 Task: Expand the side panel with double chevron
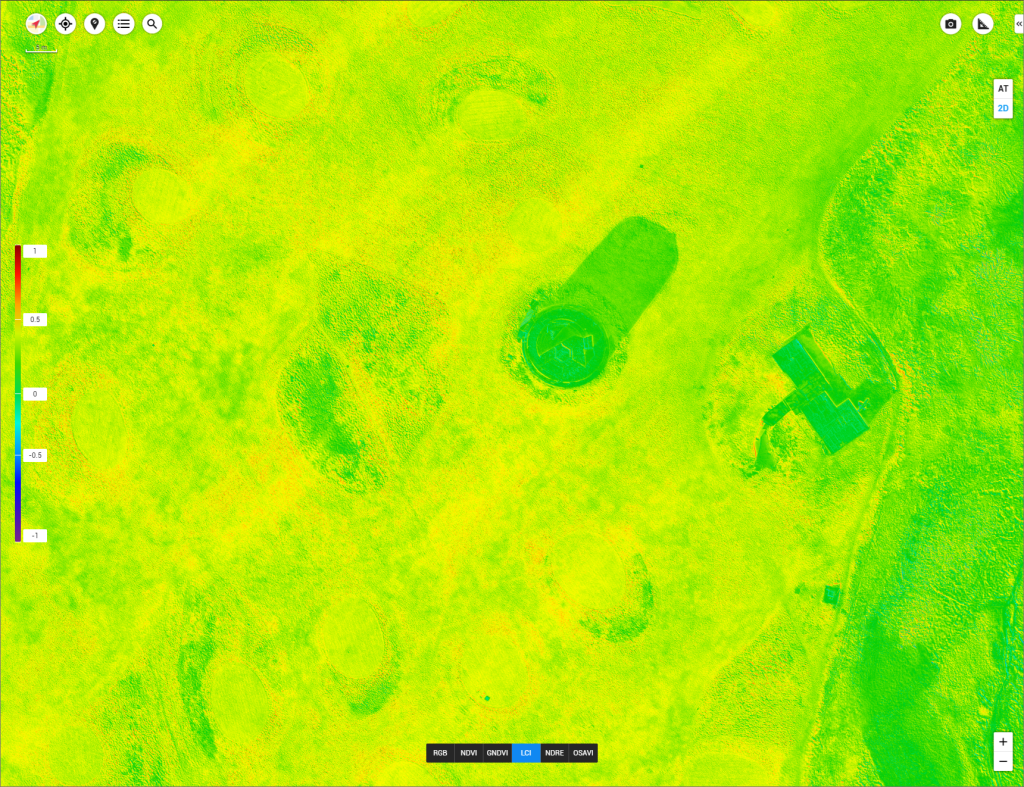pos(1018,24)
